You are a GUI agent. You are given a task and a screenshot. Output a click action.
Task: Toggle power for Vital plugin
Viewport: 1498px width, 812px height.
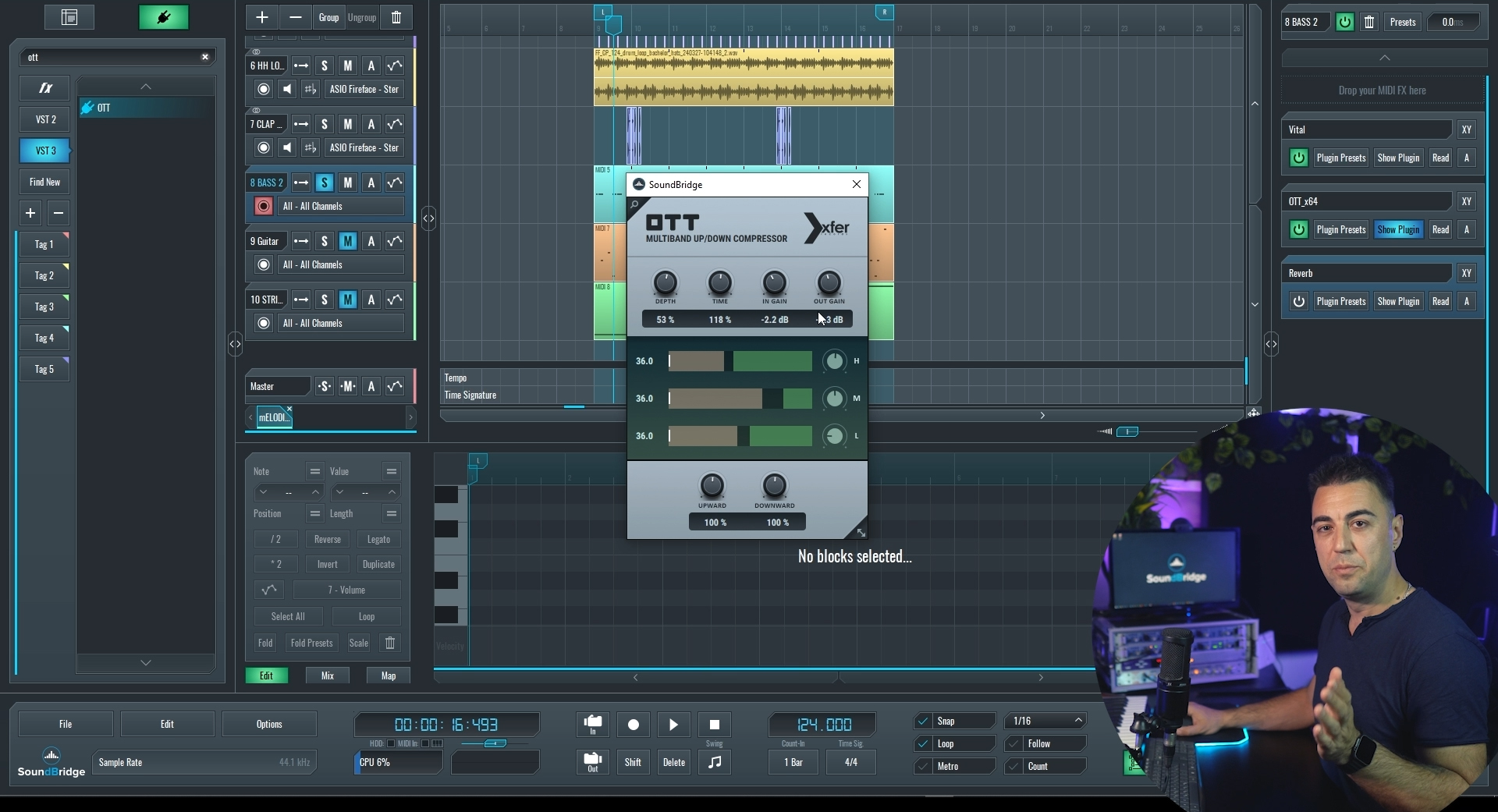[1298, 158]
